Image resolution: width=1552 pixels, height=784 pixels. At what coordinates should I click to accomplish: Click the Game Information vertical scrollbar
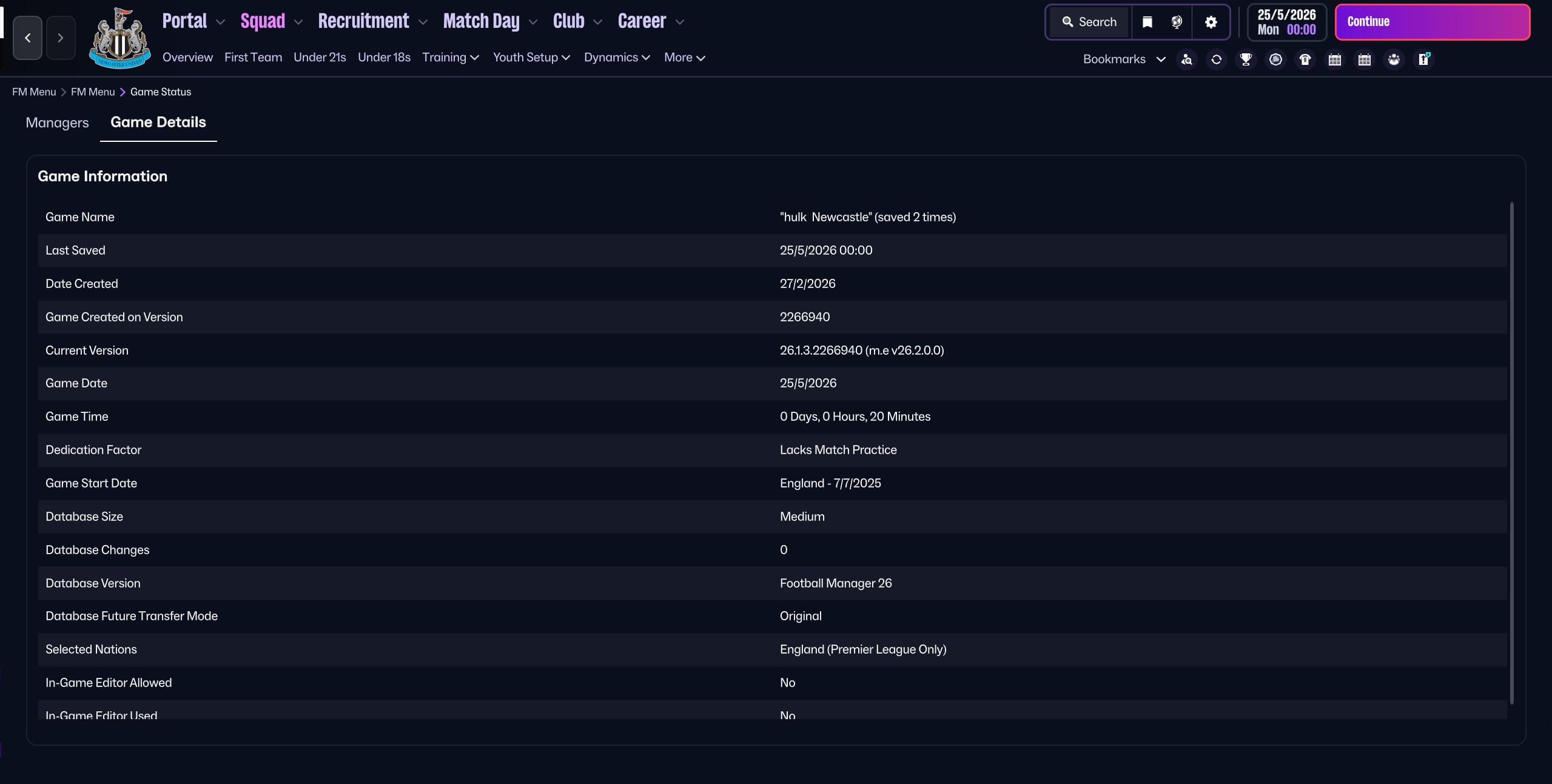pos(1511,453)
